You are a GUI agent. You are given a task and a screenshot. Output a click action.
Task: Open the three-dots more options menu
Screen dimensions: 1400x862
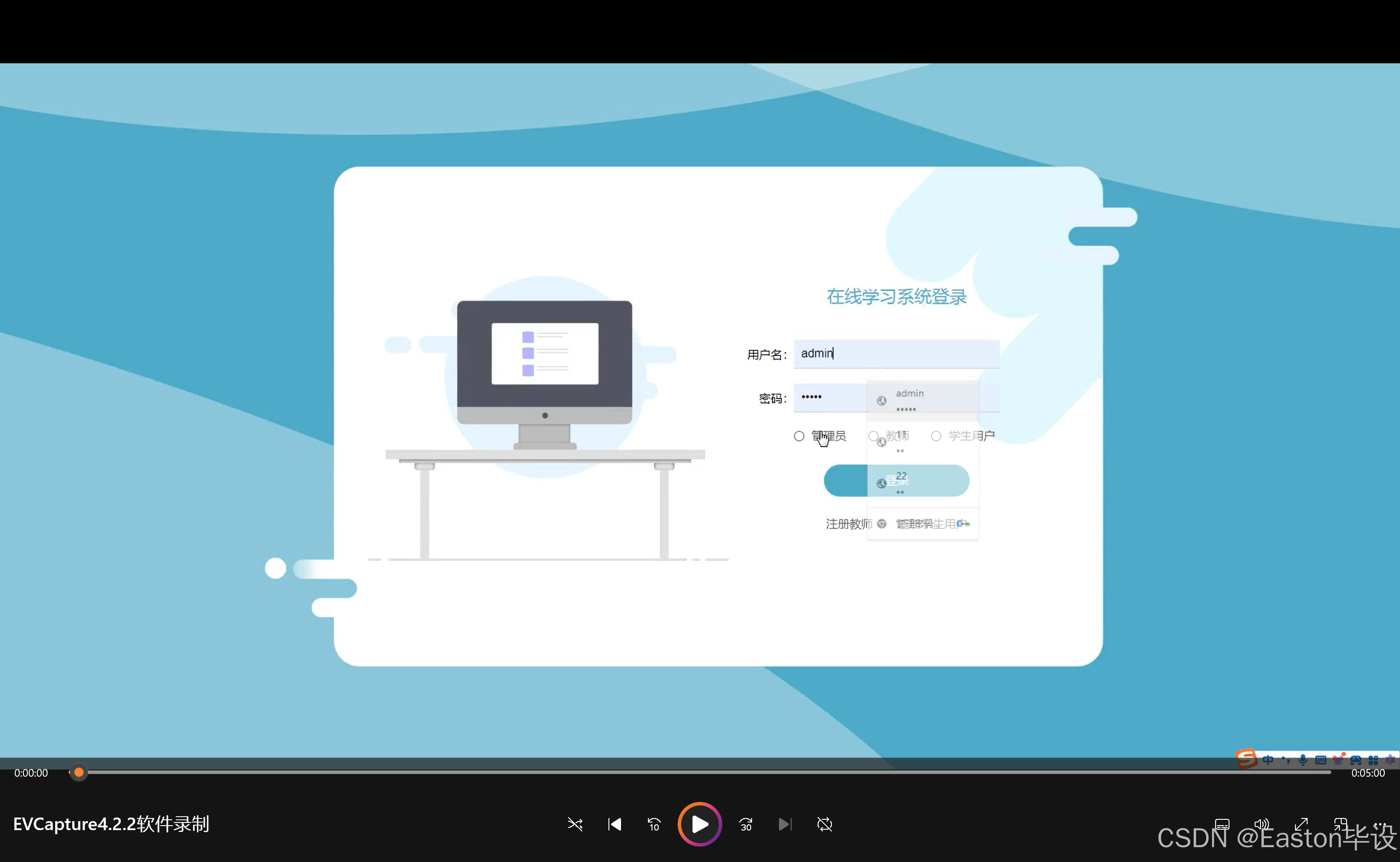[1379, 824]
